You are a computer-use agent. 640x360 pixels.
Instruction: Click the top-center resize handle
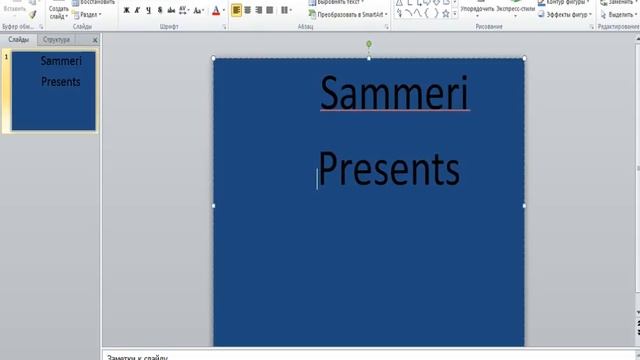pyautogui.click(x=369, y=58)
